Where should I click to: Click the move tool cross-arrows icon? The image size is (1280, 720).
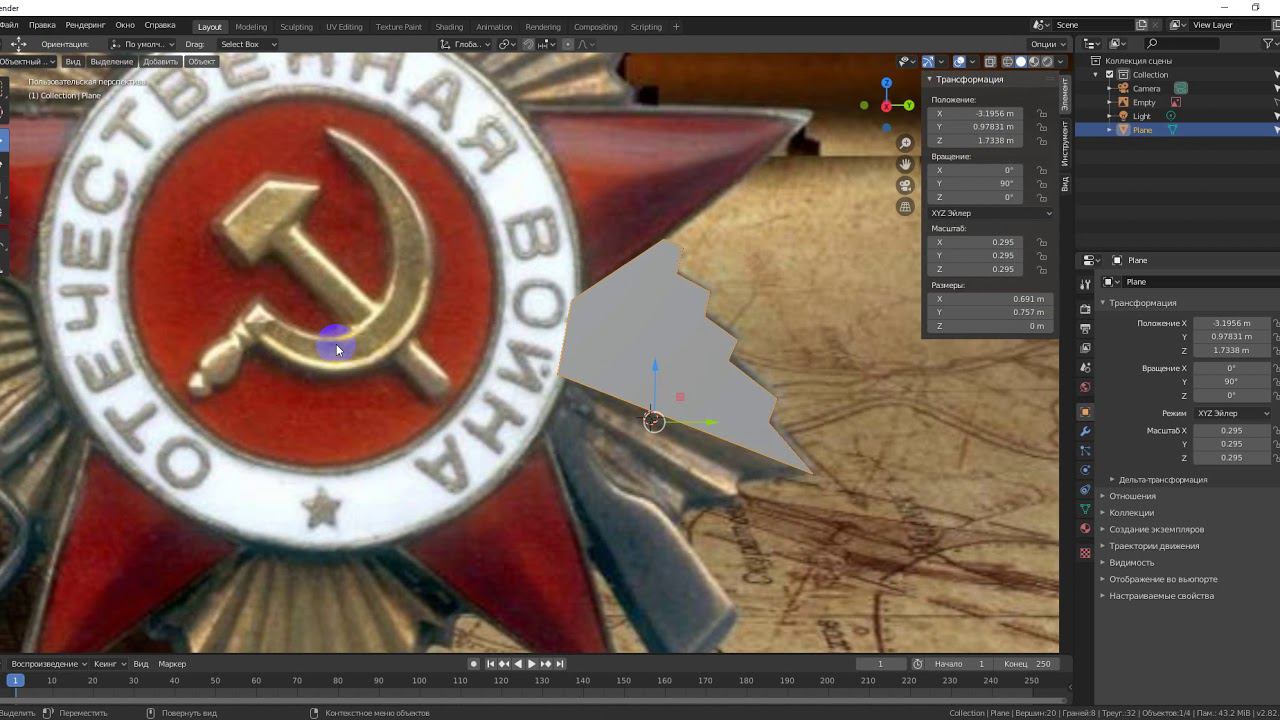[x=18, y=44]
